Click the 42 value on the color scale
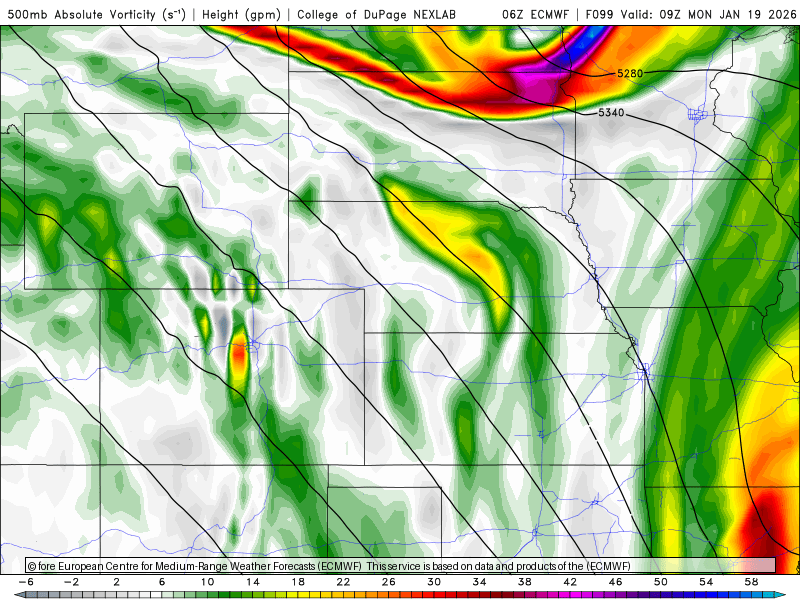The width and height of the screenshot is (800, 600). click(x=570, y=582)
